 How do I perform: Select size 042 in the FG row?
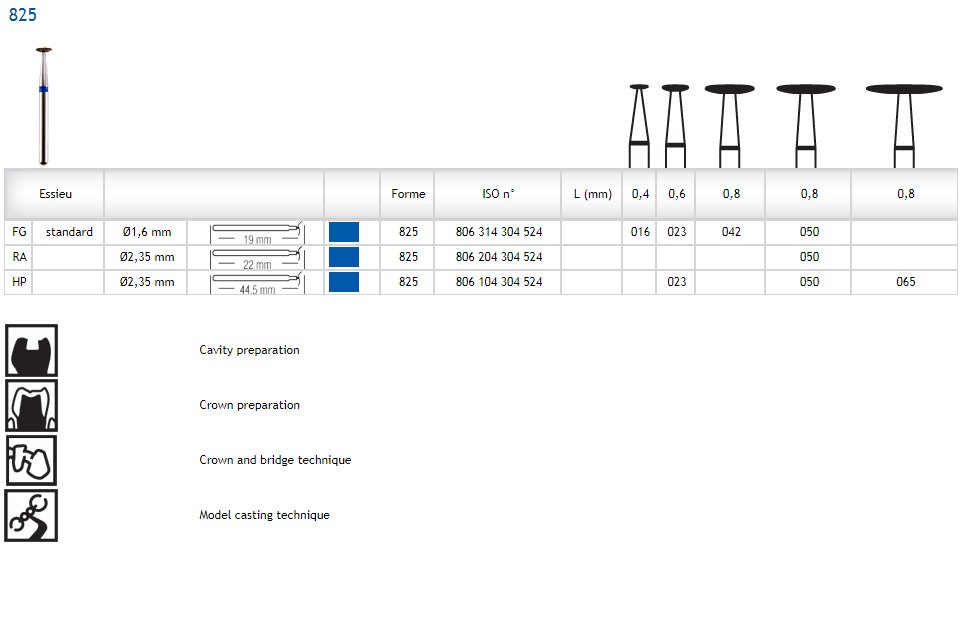(731, 232)
